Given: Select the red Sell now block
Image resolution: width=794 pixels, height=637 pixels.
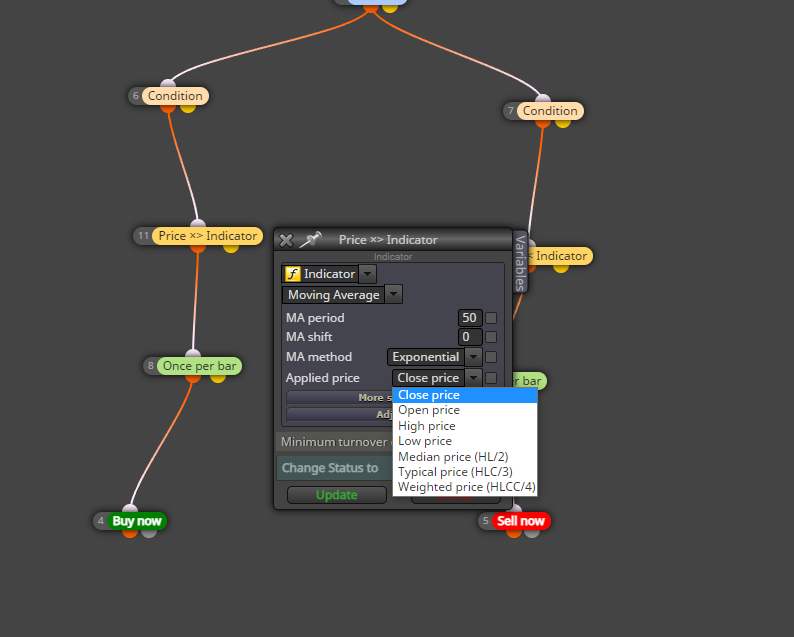Looking at the screenshot, I should (521, 521).
